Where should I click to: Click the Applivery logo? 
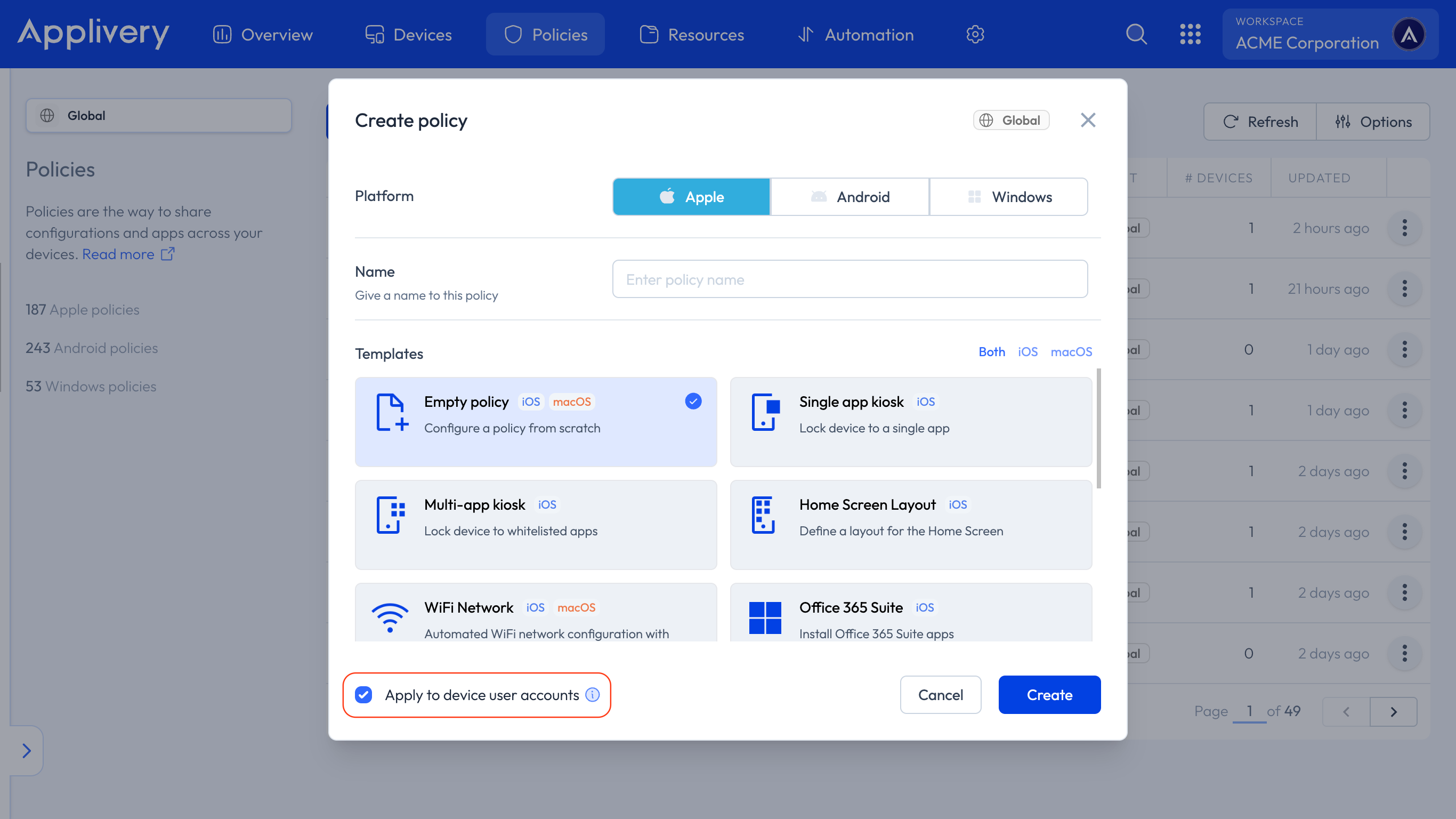(93, 34)
